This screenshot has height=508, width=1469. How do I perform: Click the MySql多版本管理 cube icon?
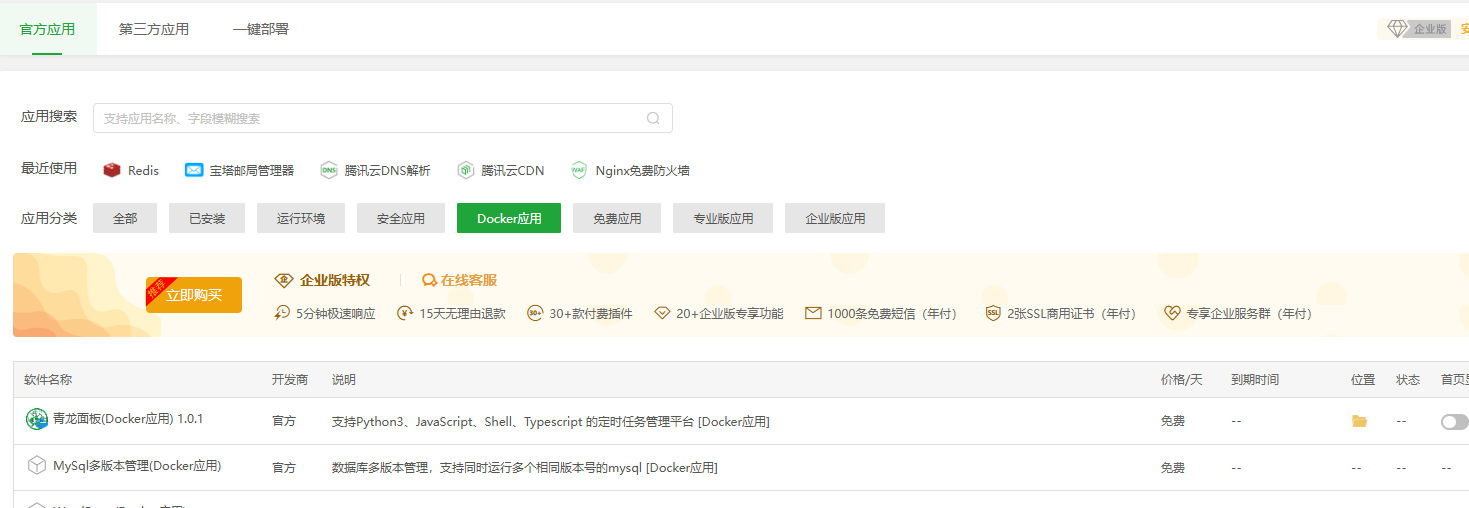point(37,466)
